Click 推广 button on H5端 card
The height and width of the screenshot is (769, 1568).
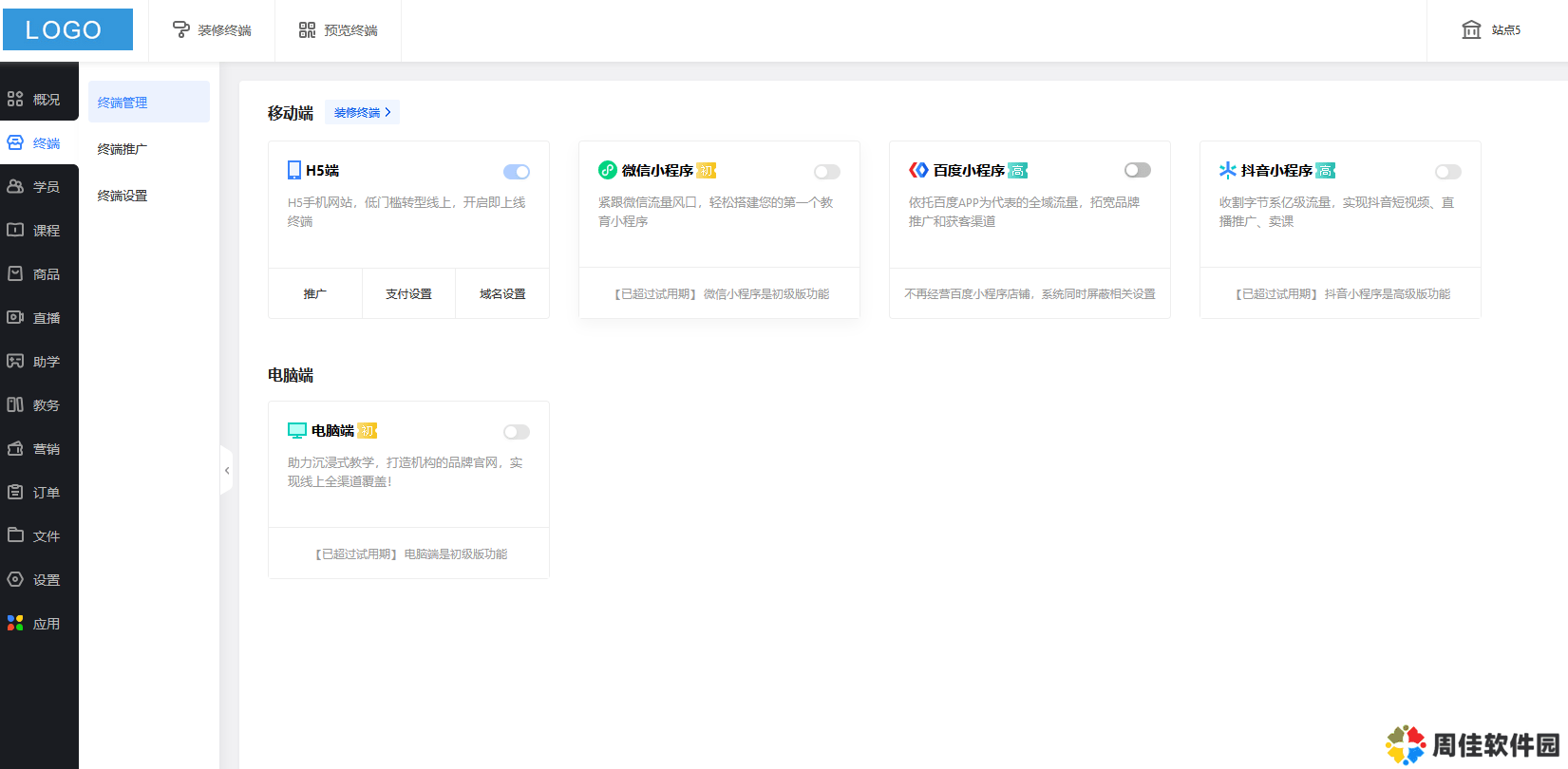315,293
